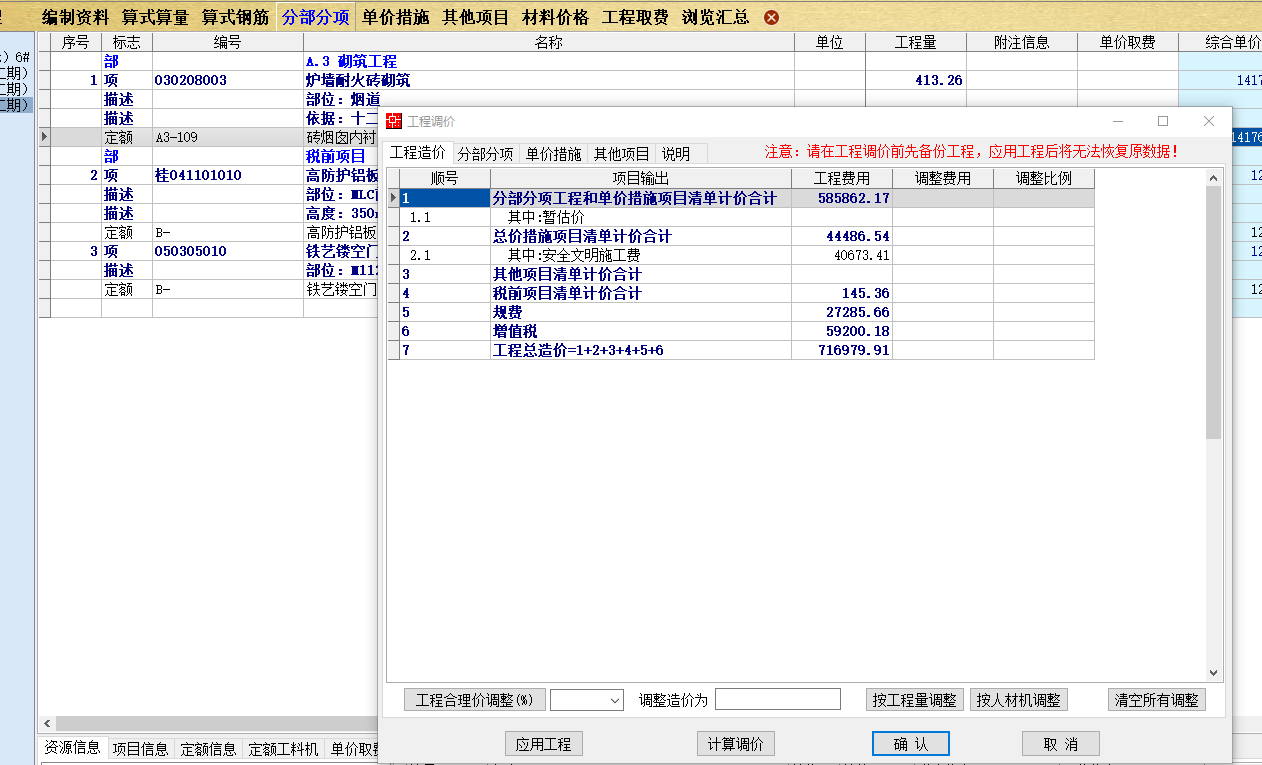Click the 716979.91 total cost cell

point(842,350)
